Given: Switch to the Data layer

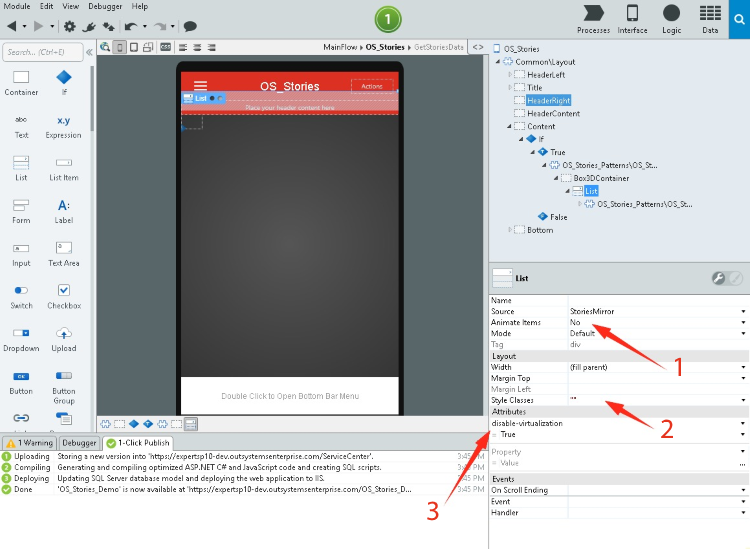Looking at the screenshot, I should [710, 18].
